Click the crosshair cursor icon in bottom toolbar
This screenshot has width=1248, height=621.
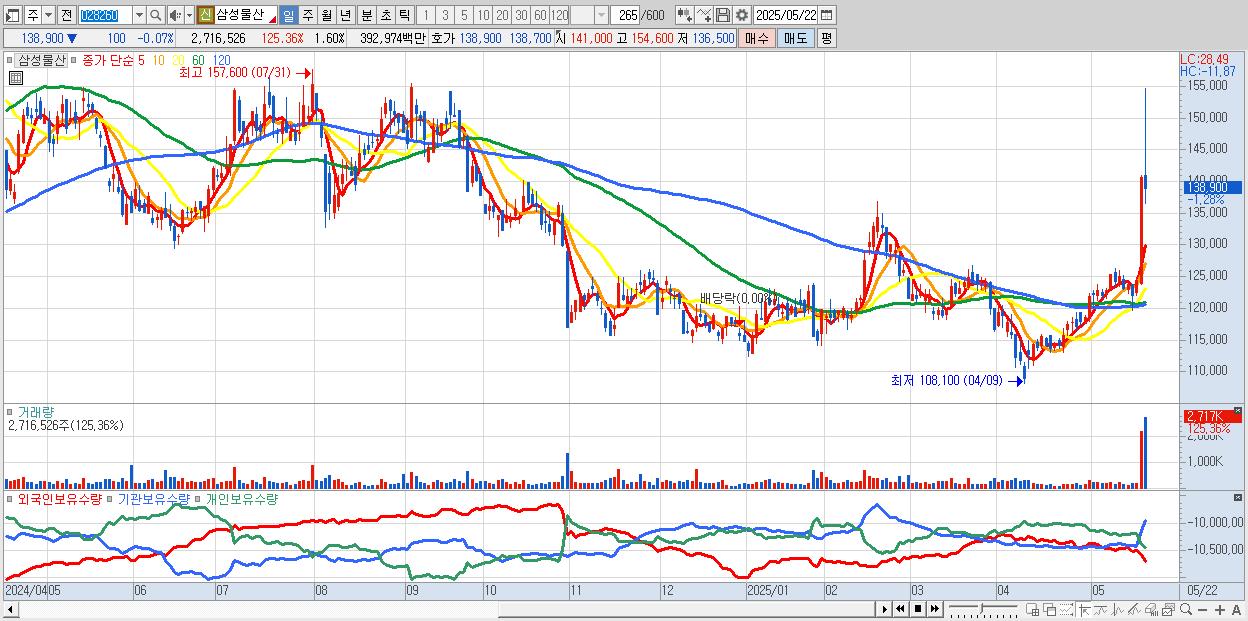(1084, 609)
